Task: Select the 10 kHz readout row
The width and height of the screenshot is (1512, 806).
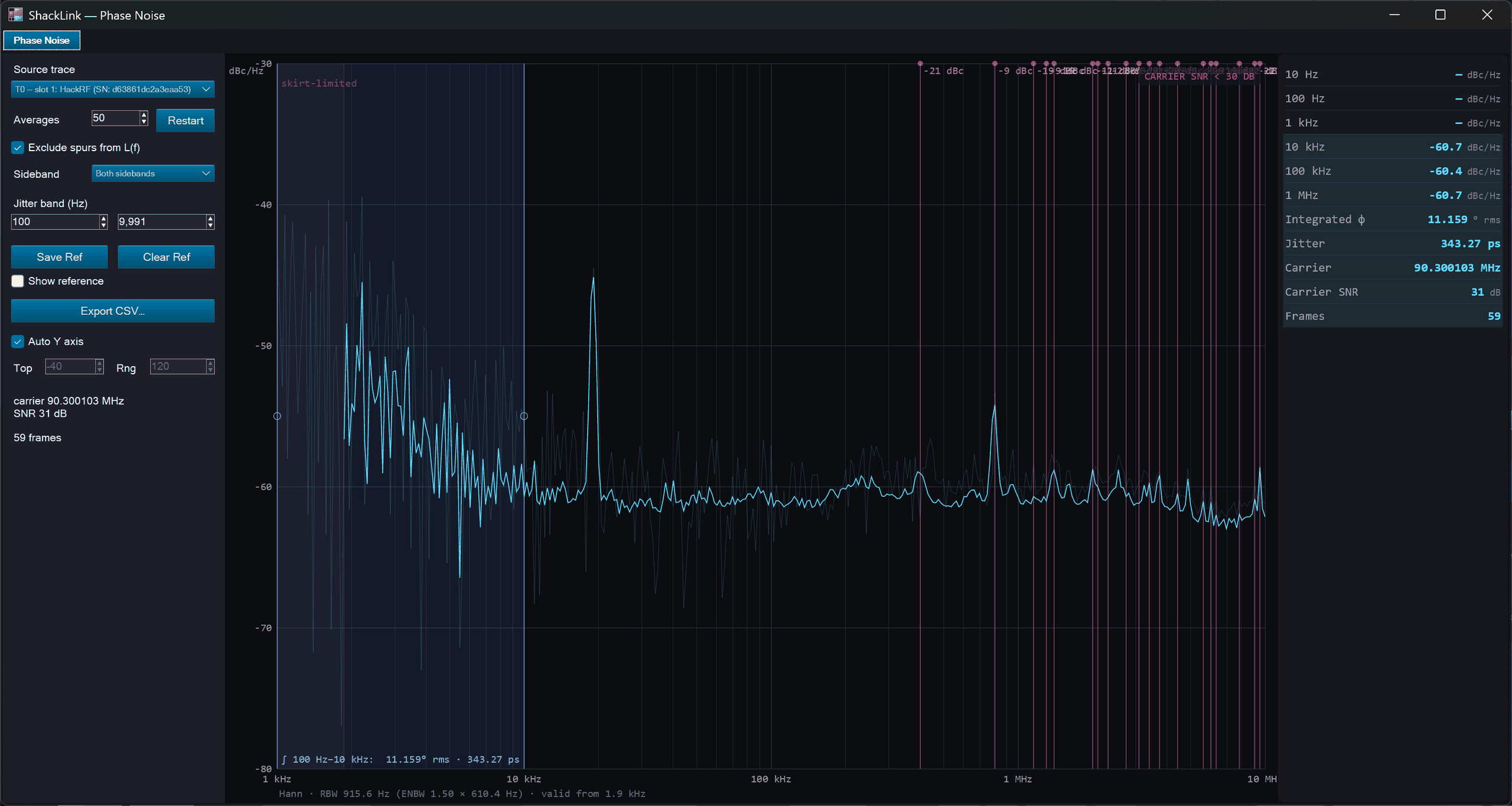Action: pos(1392,147)
